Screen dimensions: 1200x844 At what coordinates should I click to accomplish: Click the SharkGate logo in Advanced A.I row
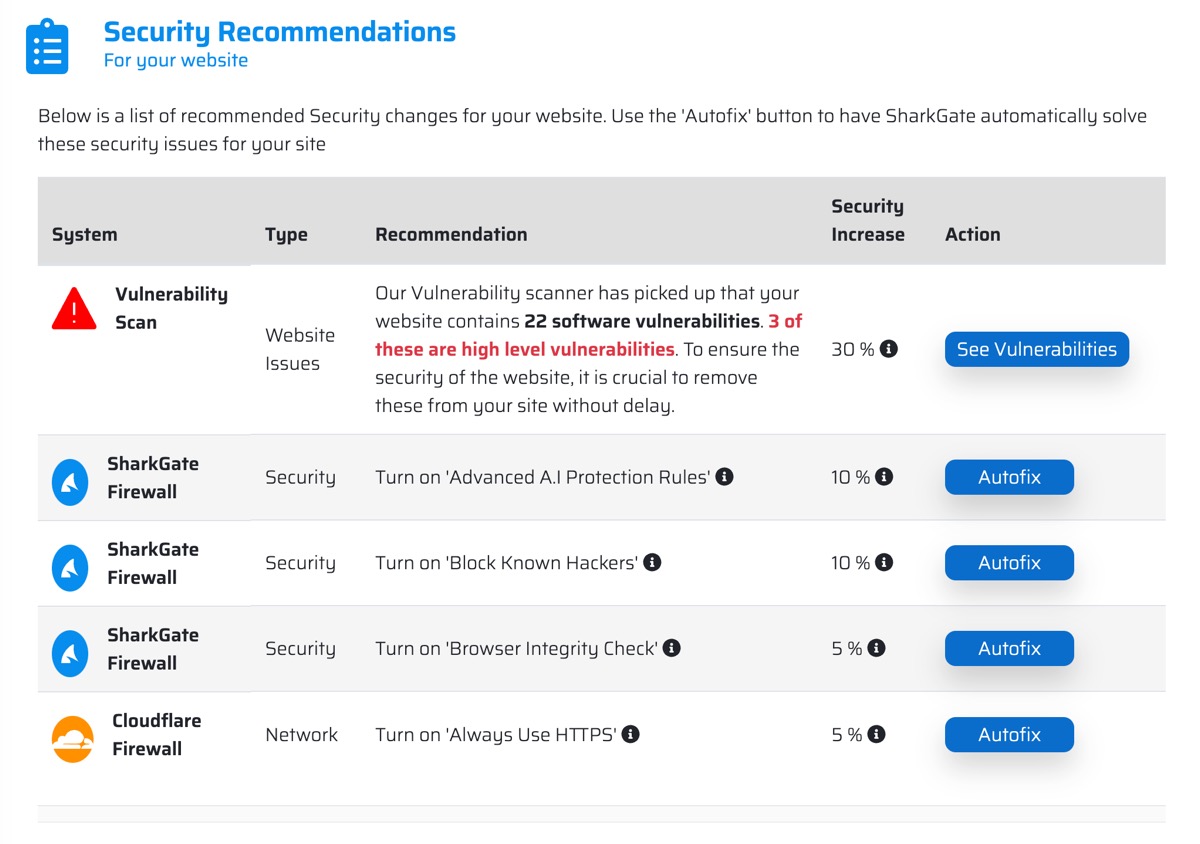(x=71, y=482)
